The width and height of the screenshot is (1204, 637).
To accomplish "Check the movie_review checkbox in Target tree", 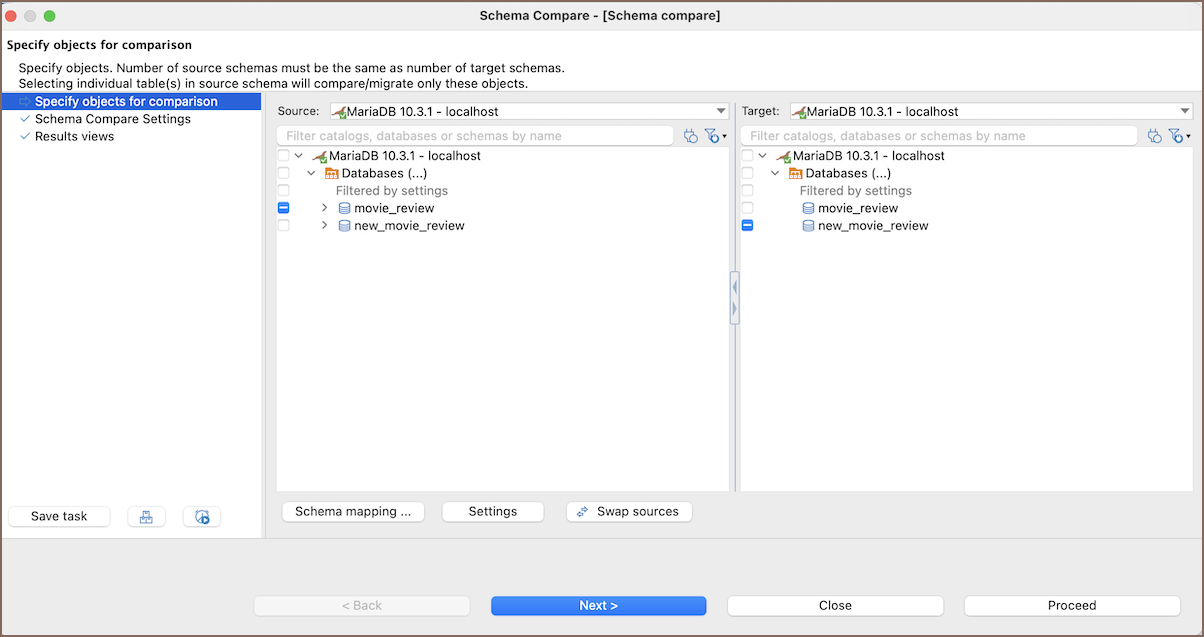I will 747,208.
